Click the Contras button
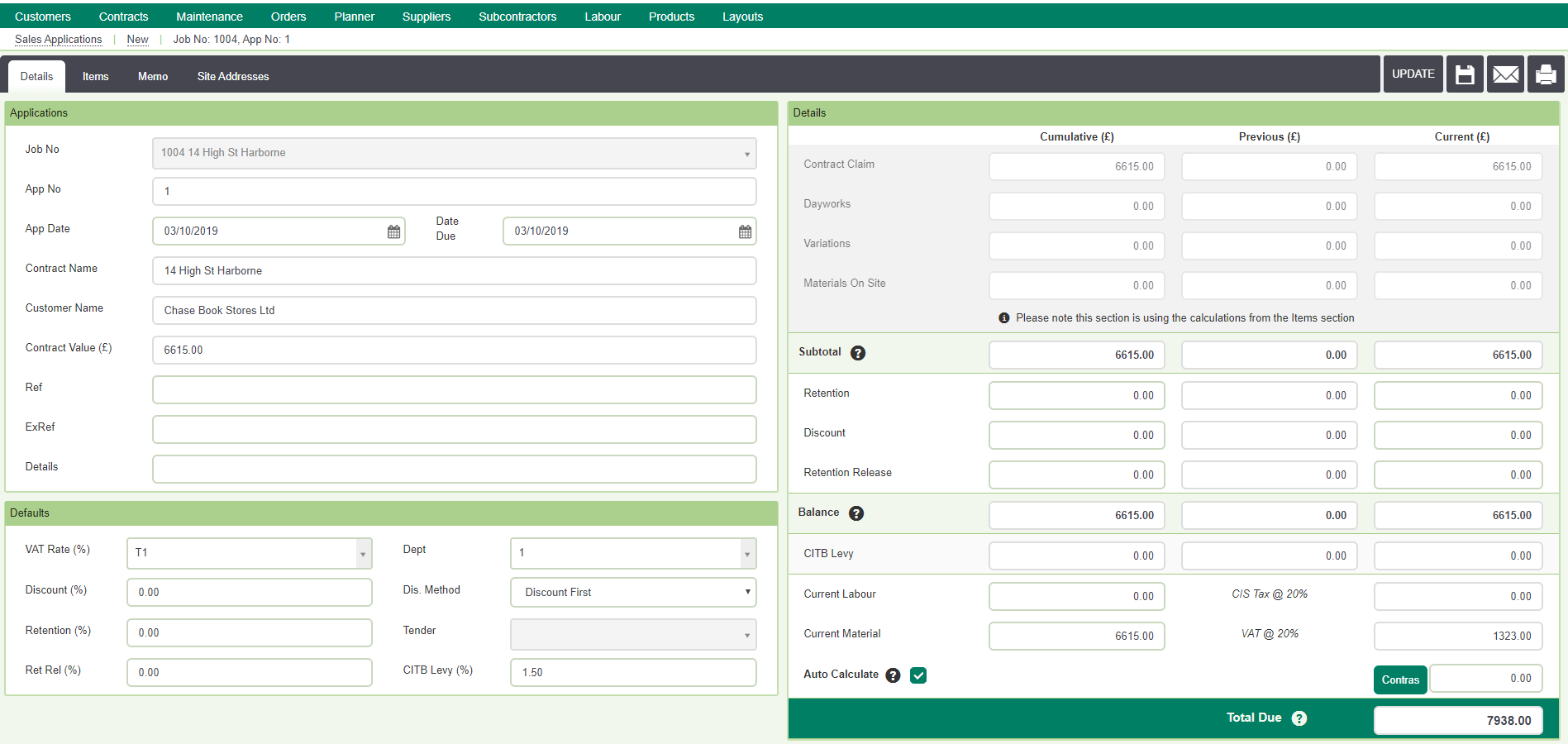The height and width of the screenshot is (744, 1568). 1400,679
